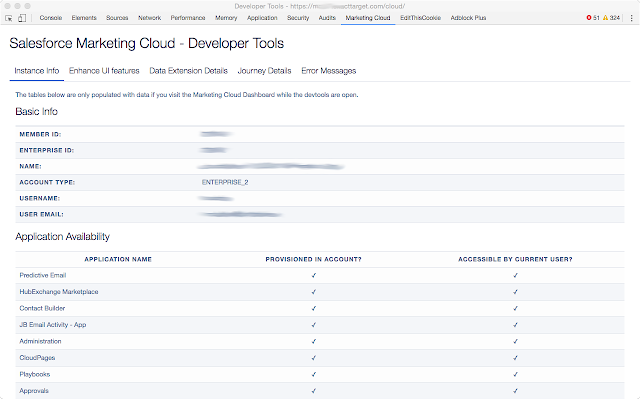Toggle the device toolbar icon
The width and height of the screenshot is (640, 400).
click(x=21, y=18)
